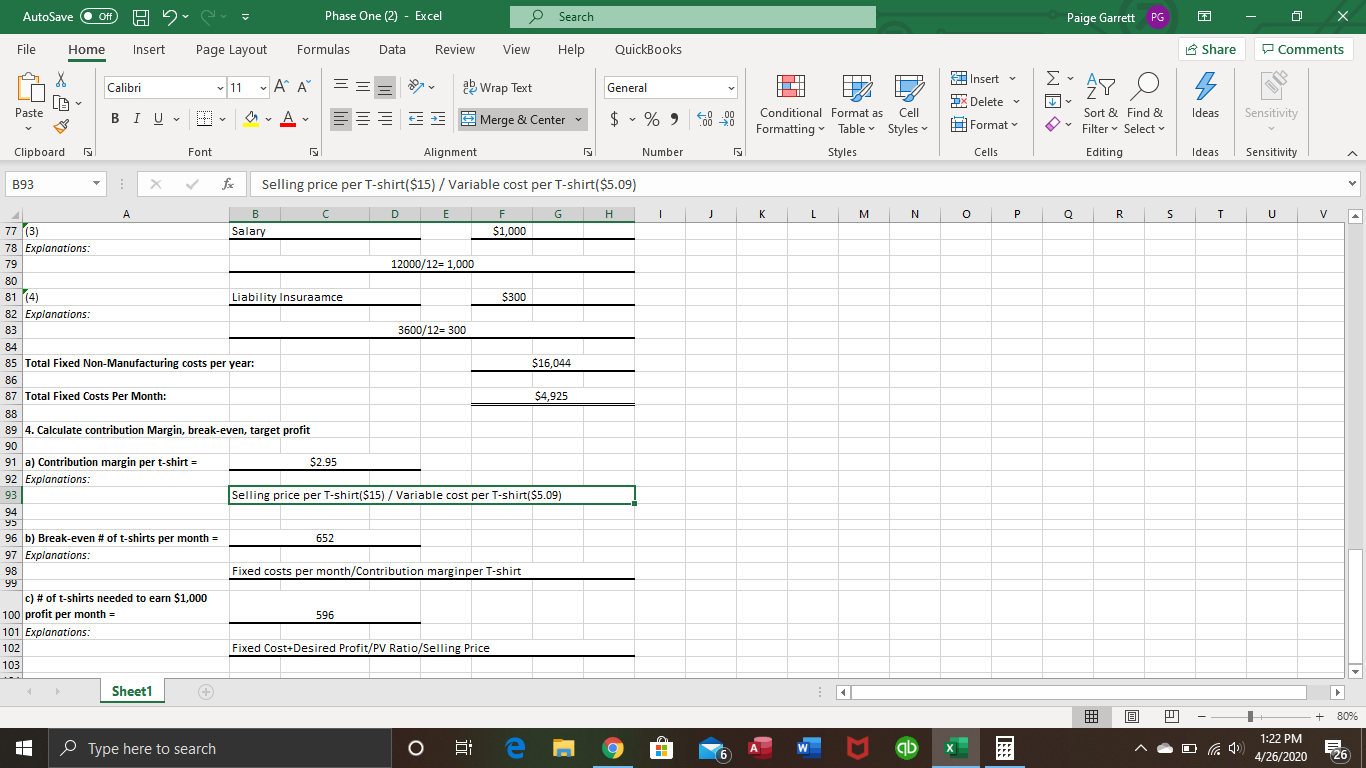Select the Sheet1 worksheet tab
The image size is (1366, 768).
pyautogui.click(x=131, y=691)
